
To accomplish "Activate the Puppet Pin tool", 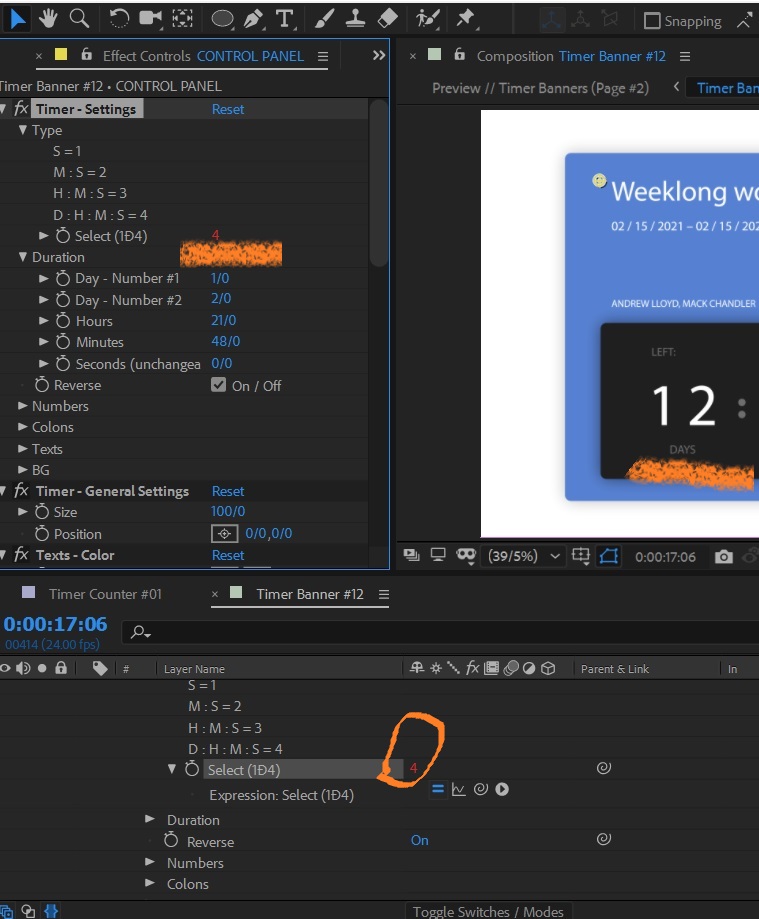I will tap(464, 18).
